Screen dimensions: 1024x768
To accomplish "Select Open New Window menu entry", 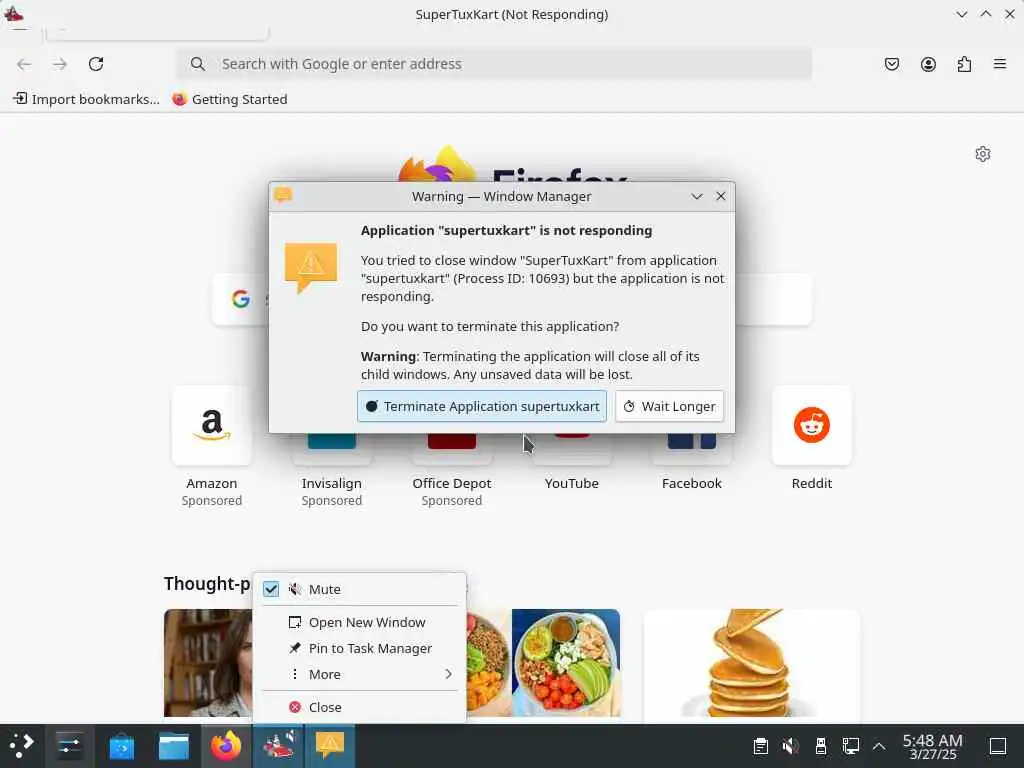I will tap(360, 622).
